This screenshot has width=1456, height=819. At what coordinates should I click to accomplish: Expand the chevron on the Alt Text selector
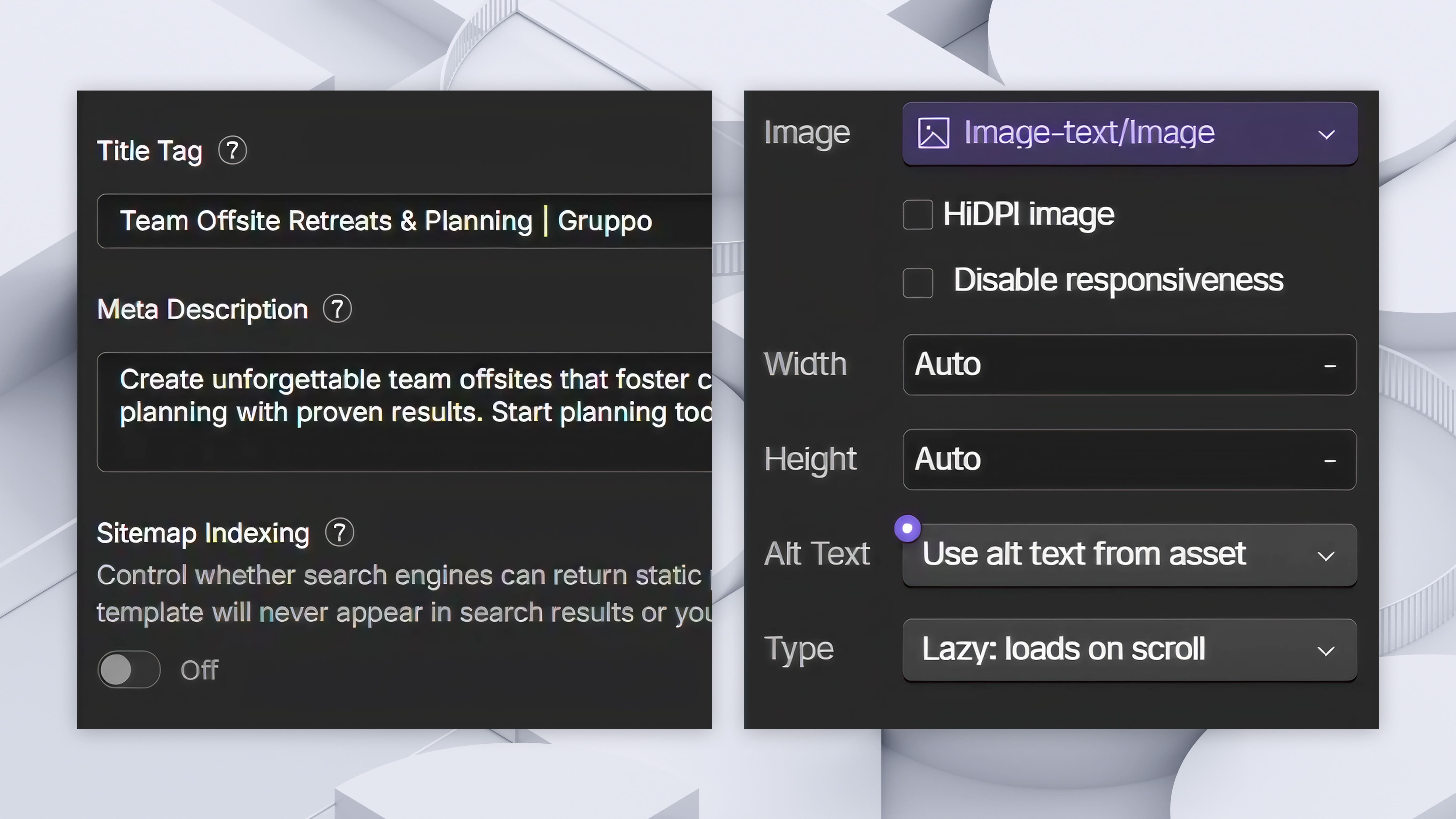click(1327, 556)
